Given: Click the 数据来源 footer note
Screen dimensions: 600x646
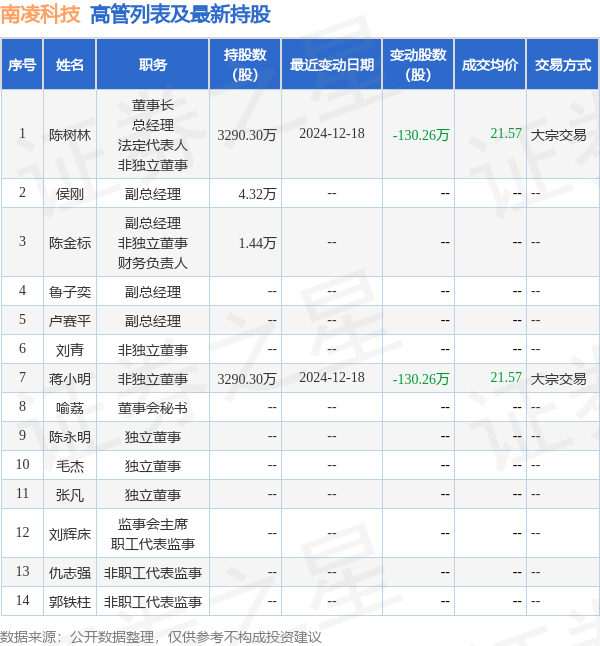Looking at the screenshot, I should coord(160,637).
